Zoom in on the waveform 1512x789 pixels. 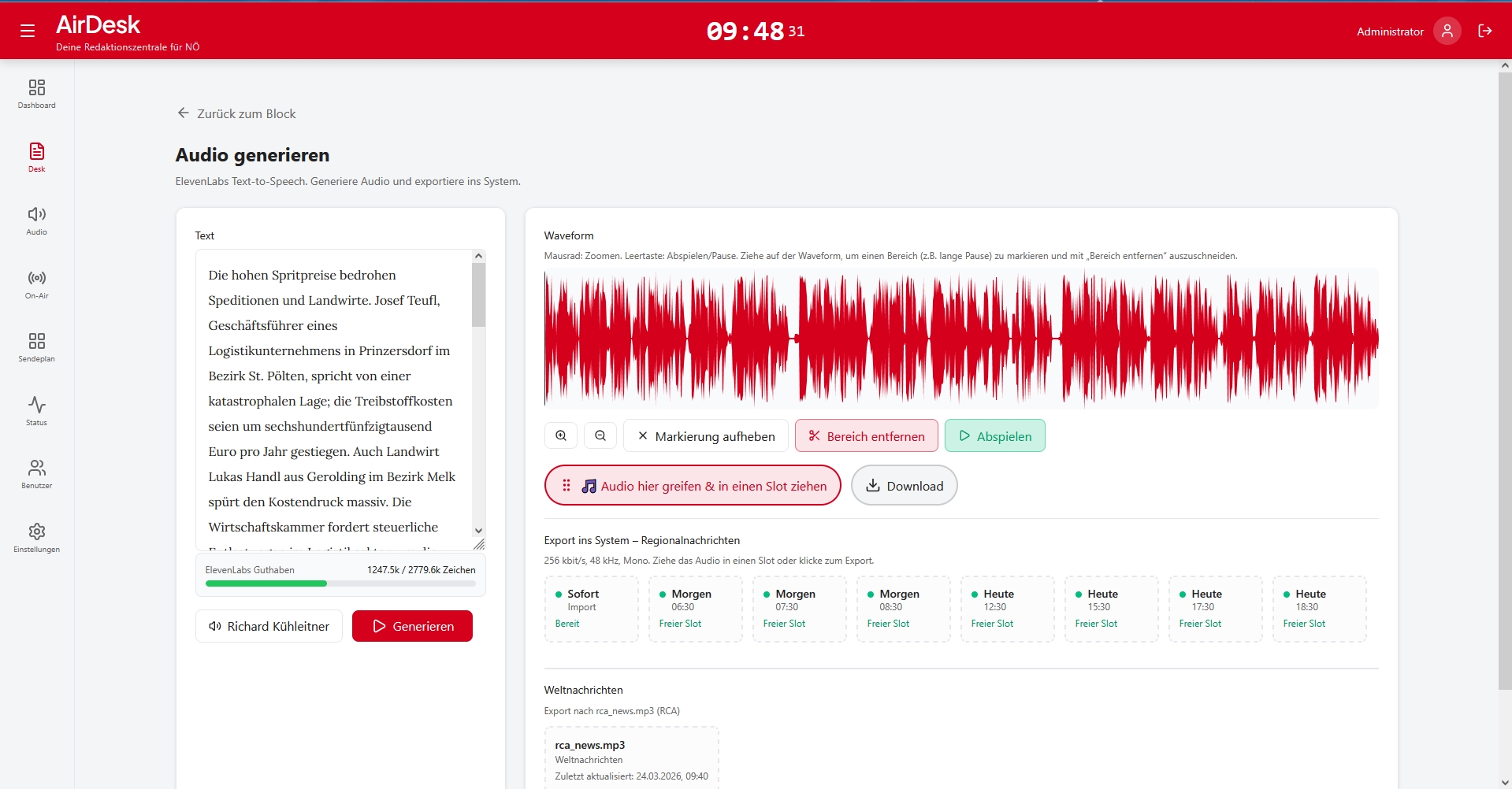click(561, 435)
